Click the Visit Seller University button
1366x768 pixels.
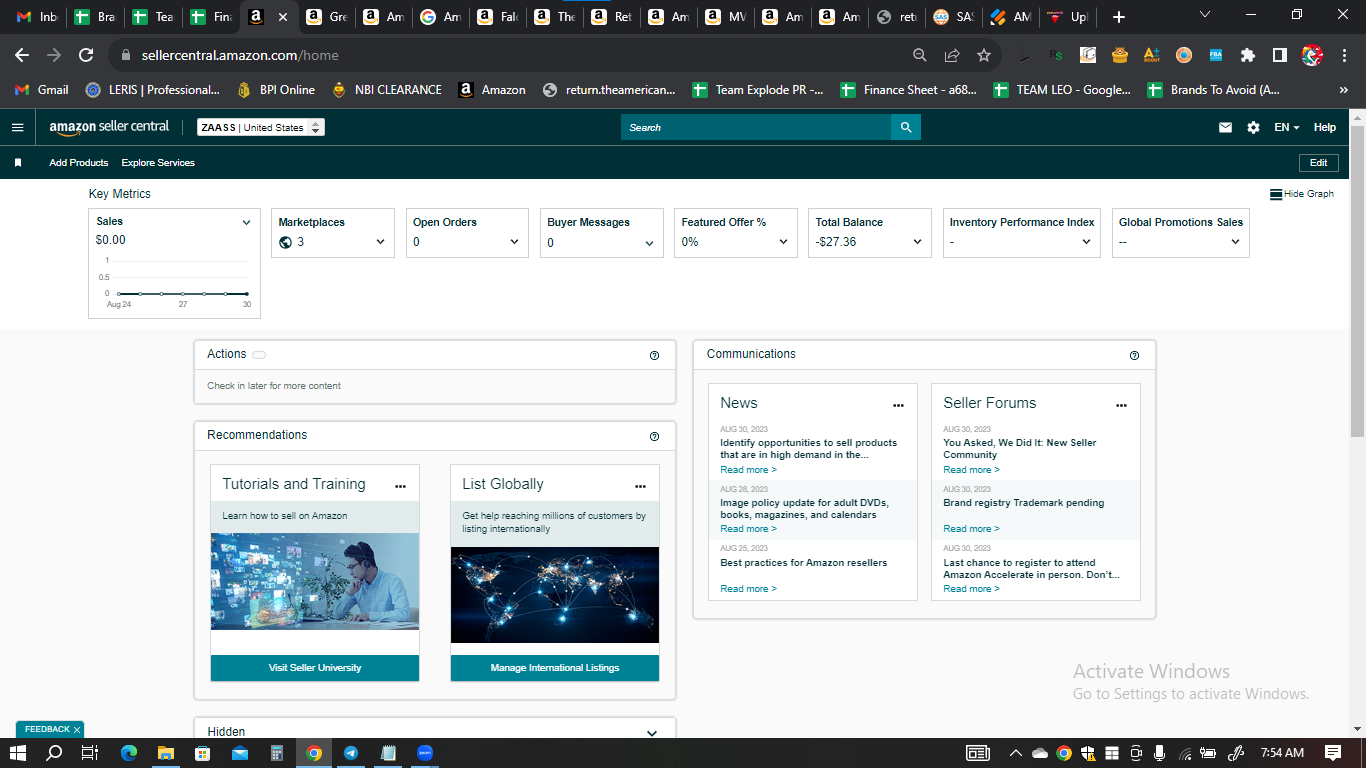tap(315, 668)
